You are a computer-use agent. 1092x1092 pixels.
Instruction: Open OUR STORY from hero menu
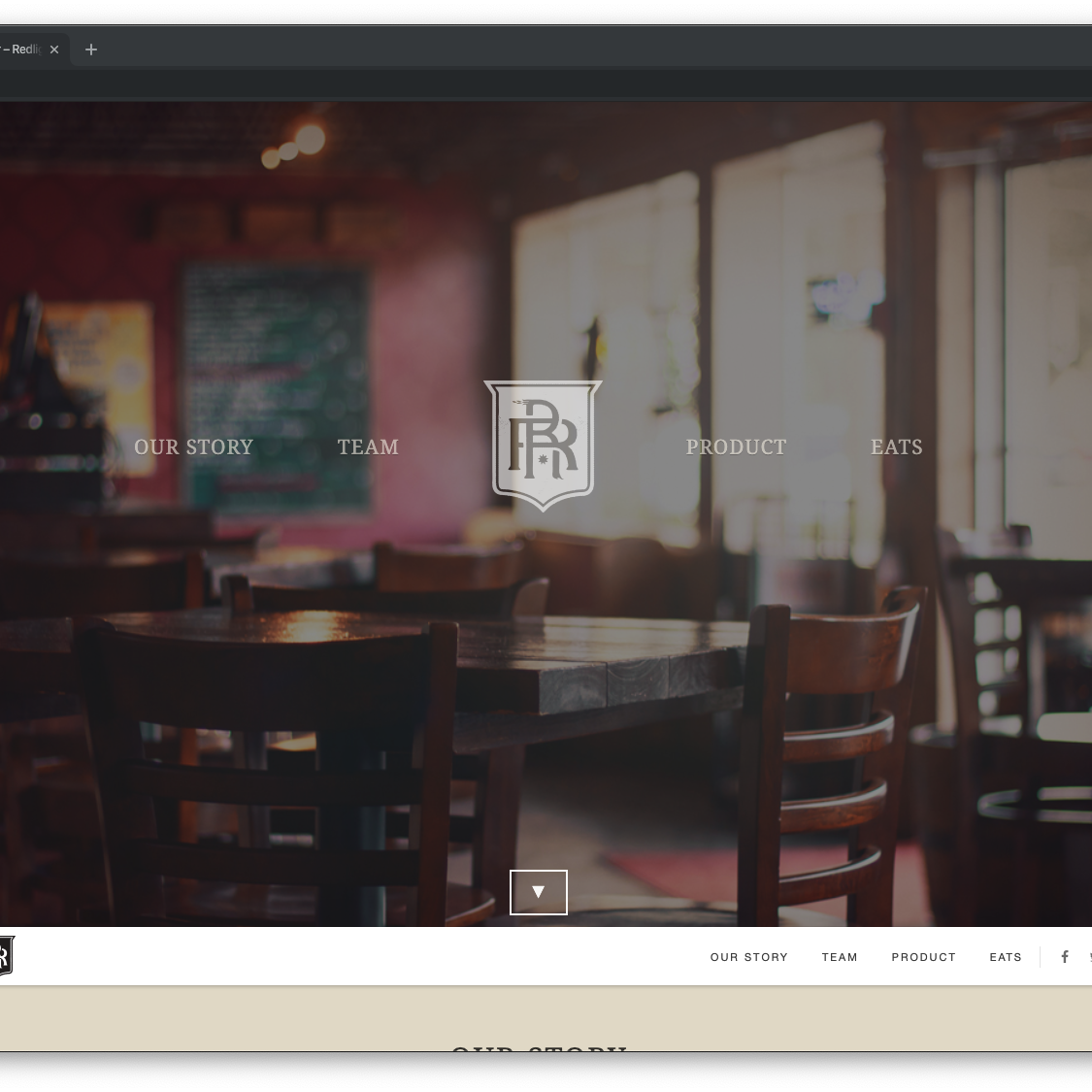point(193,447)
